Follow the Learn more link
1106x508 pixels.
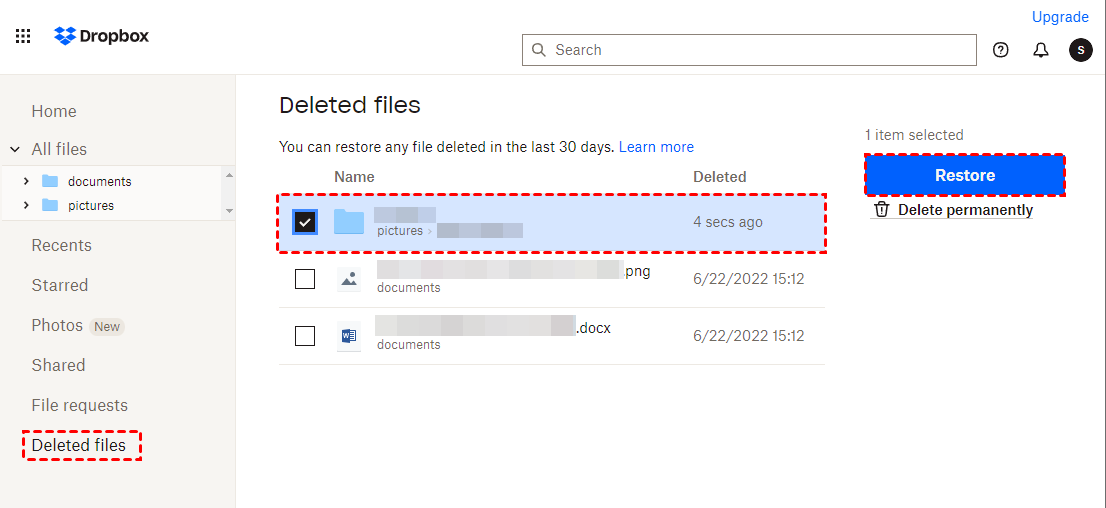click(656, 147)
